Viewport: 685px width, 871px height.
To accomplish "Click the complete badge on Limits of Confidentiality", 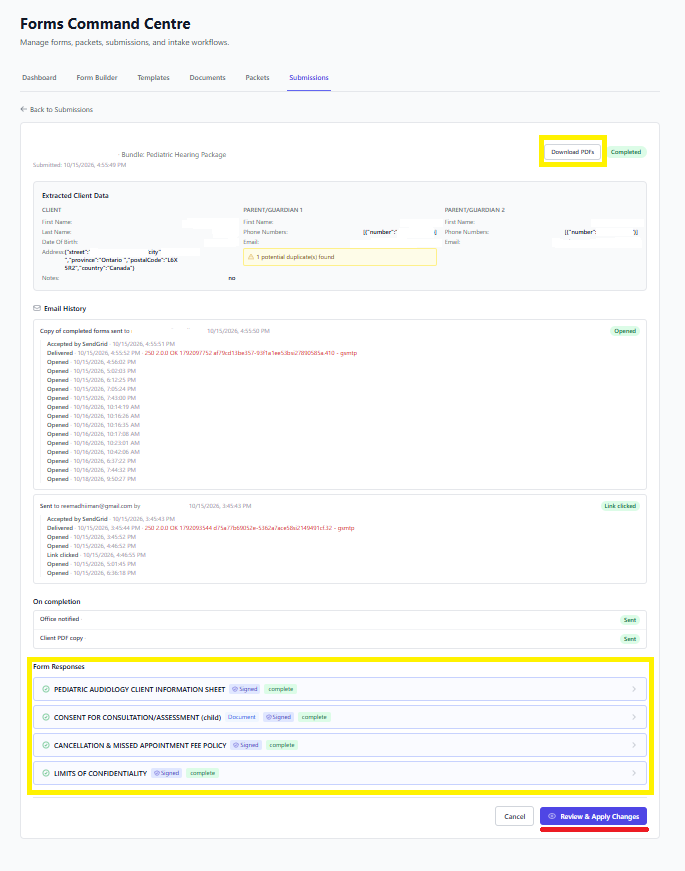I will pos(203,773).
